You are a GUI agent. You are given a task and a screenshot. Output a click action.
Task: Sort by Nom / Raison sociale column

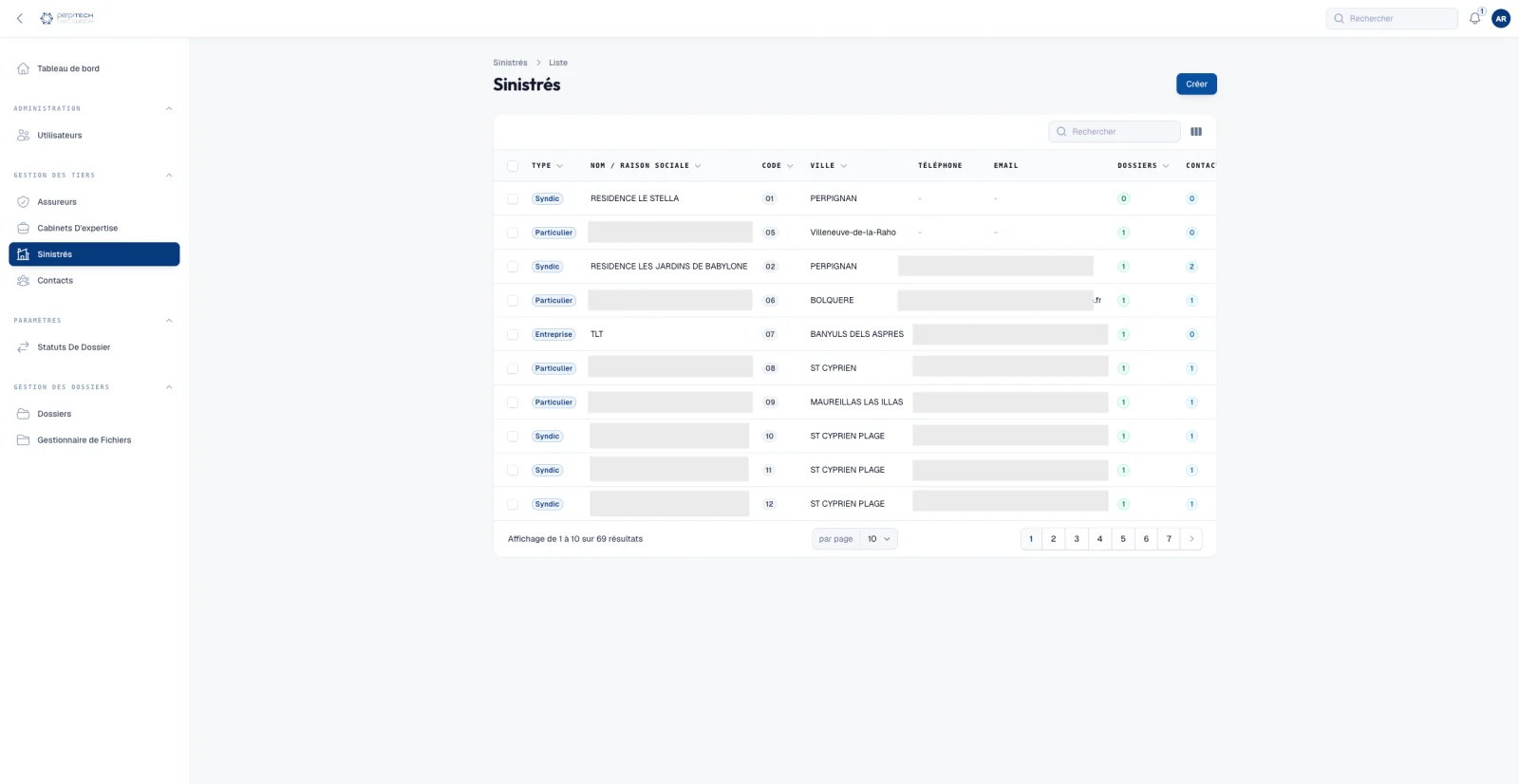646,166
